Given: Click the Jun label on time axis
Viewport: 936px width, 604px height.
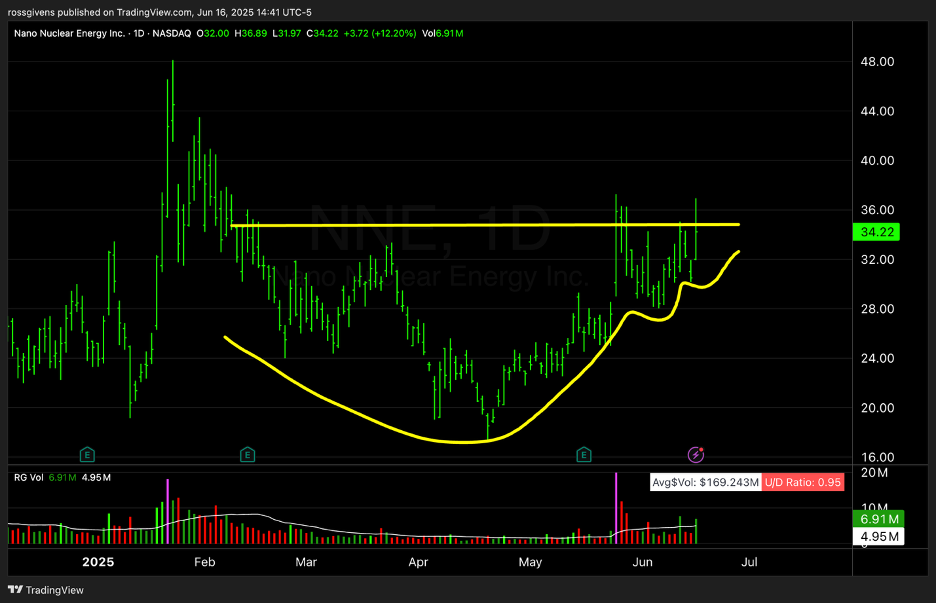Looking at the screenshot, I should coord(642,562).
